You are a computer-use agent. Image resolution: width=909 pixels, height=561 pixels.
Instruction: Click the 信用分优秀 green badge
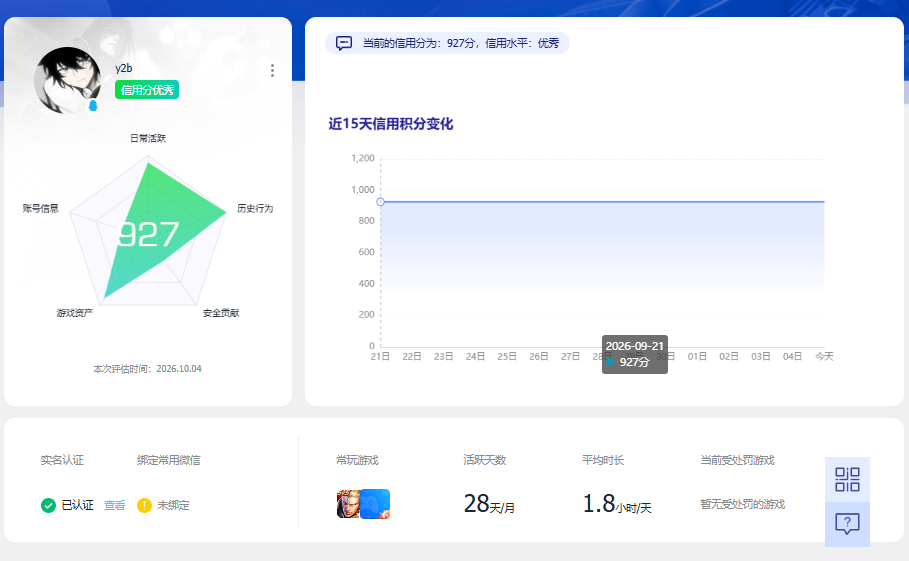click(x=147, y=90)
